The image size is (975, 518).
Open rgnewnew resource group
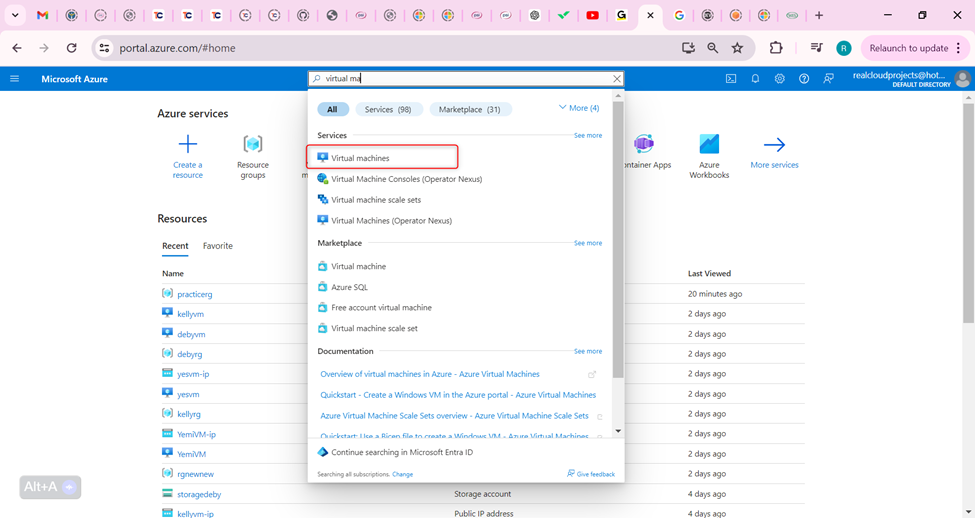195,474
